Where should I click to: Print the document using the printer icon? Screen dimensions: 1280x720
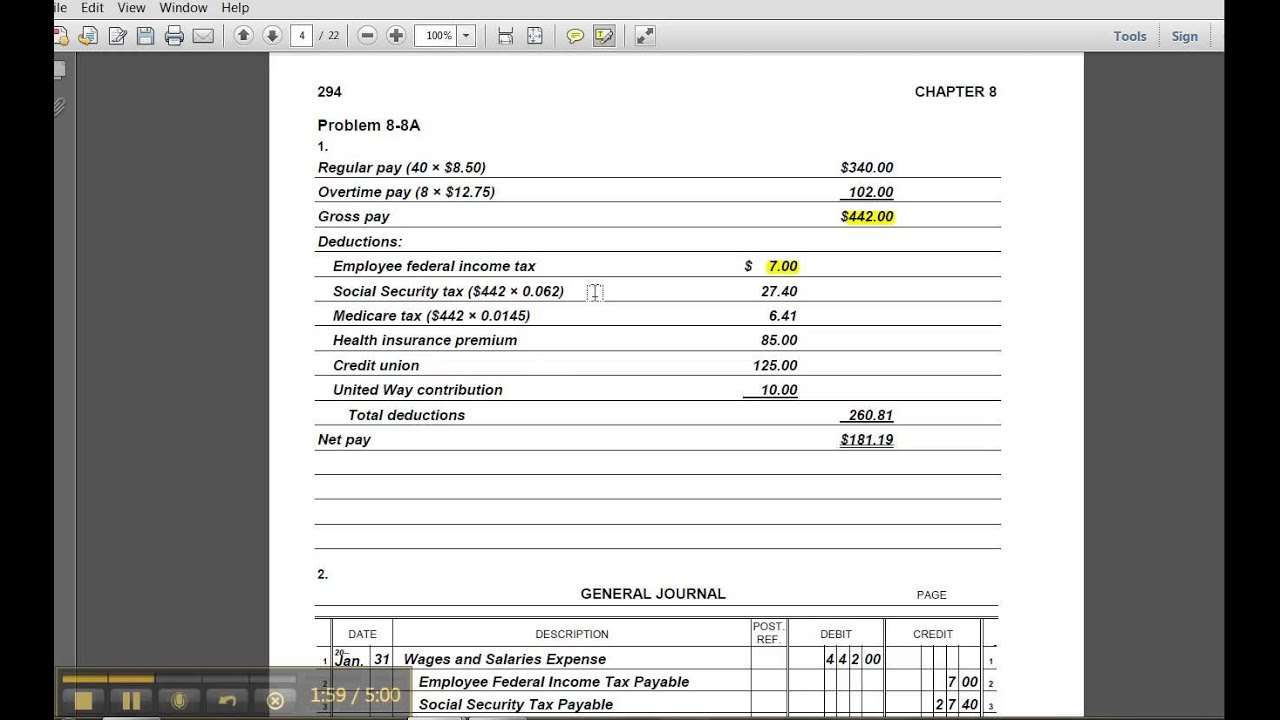pyautogui.click(x=174, y=36)
